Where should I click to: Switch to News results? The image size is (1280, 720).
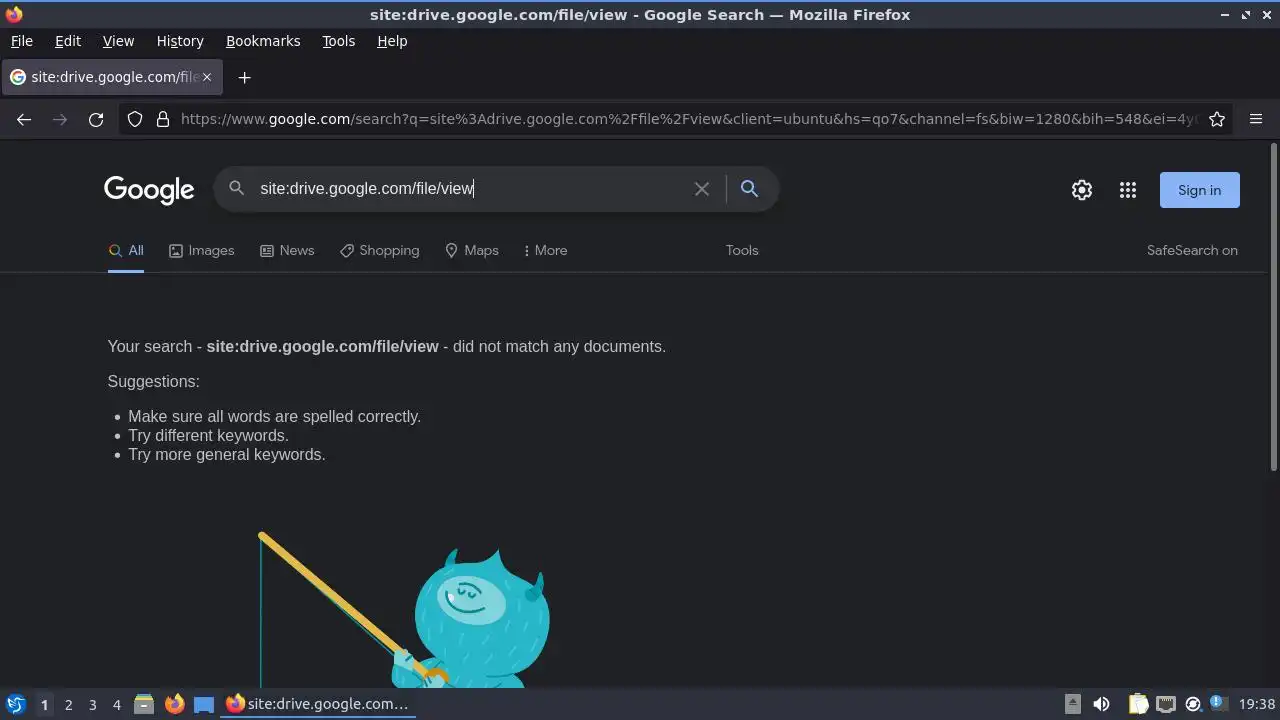pyautogui.click(x=287, y=250)
